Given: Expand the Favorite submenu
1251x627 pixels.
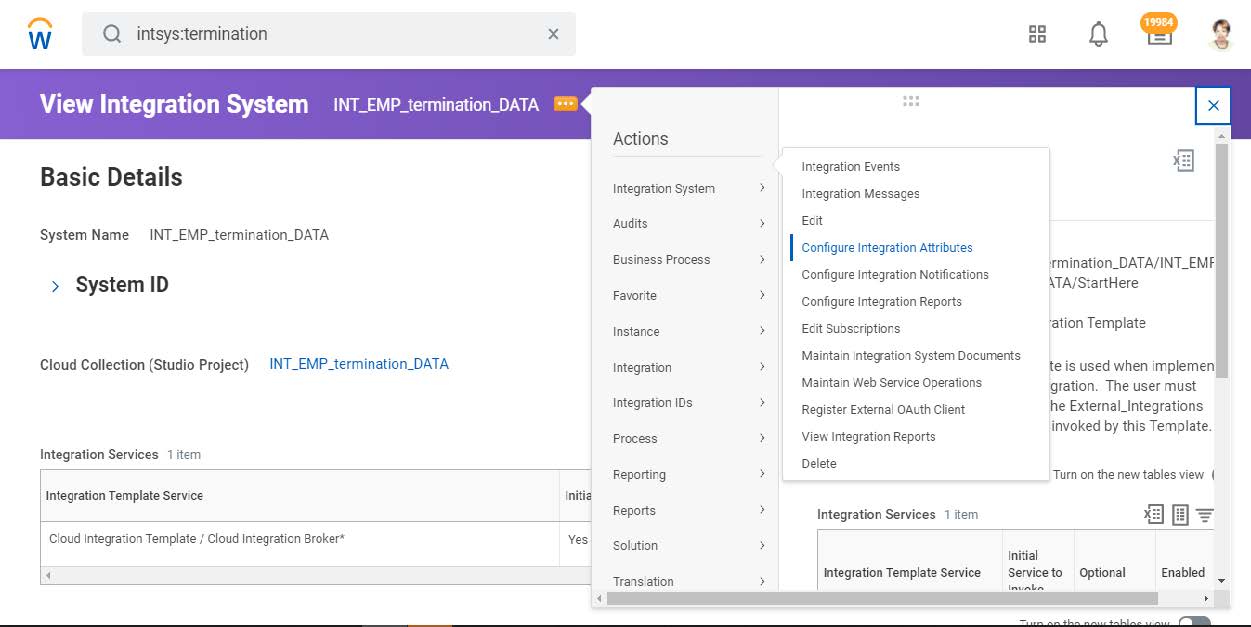Looking at the screenshot, I should 690,296.
